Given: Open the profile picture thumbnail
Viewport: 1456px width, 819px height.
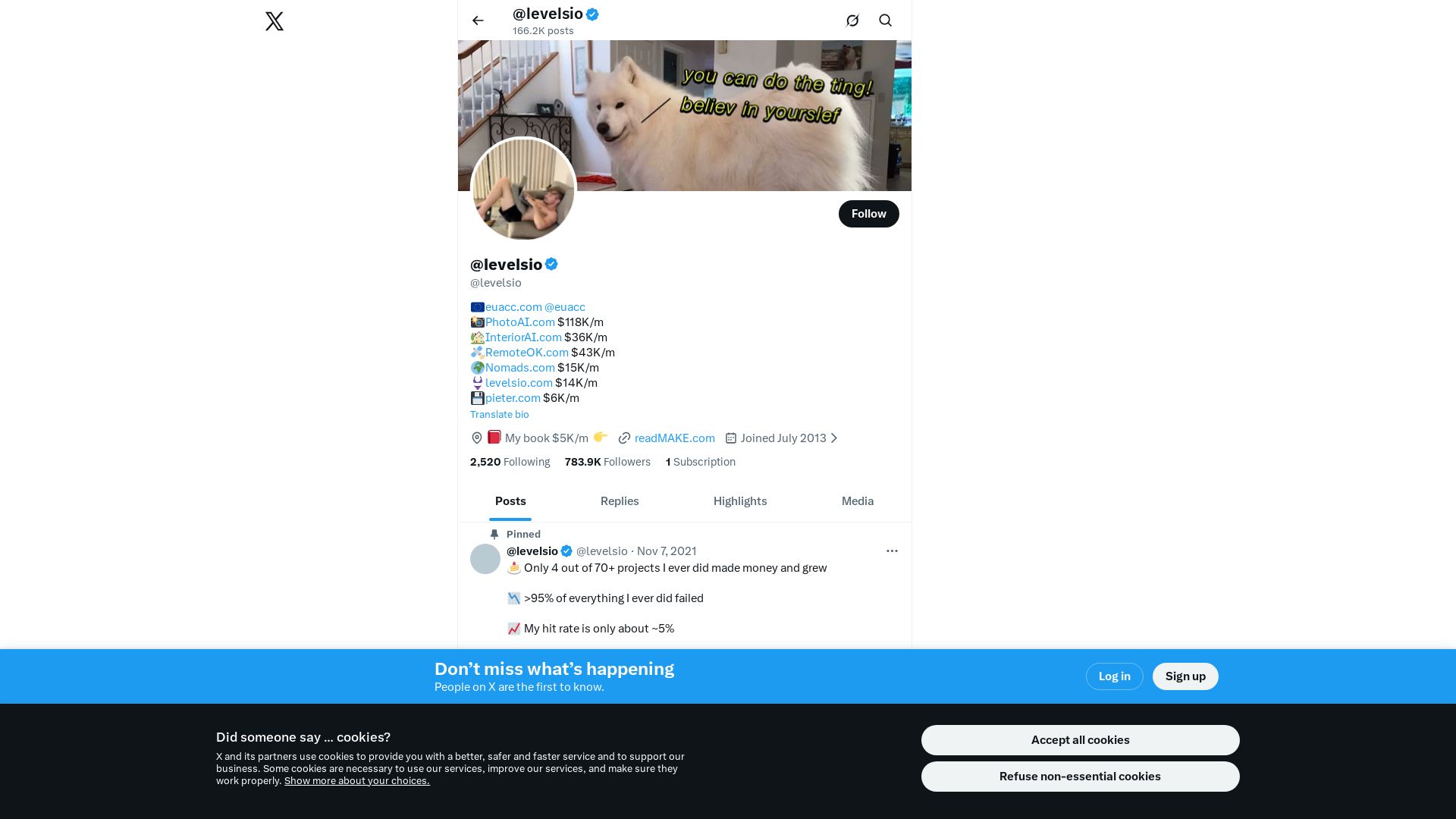Looking at the screenshot, I should [523, 189].
